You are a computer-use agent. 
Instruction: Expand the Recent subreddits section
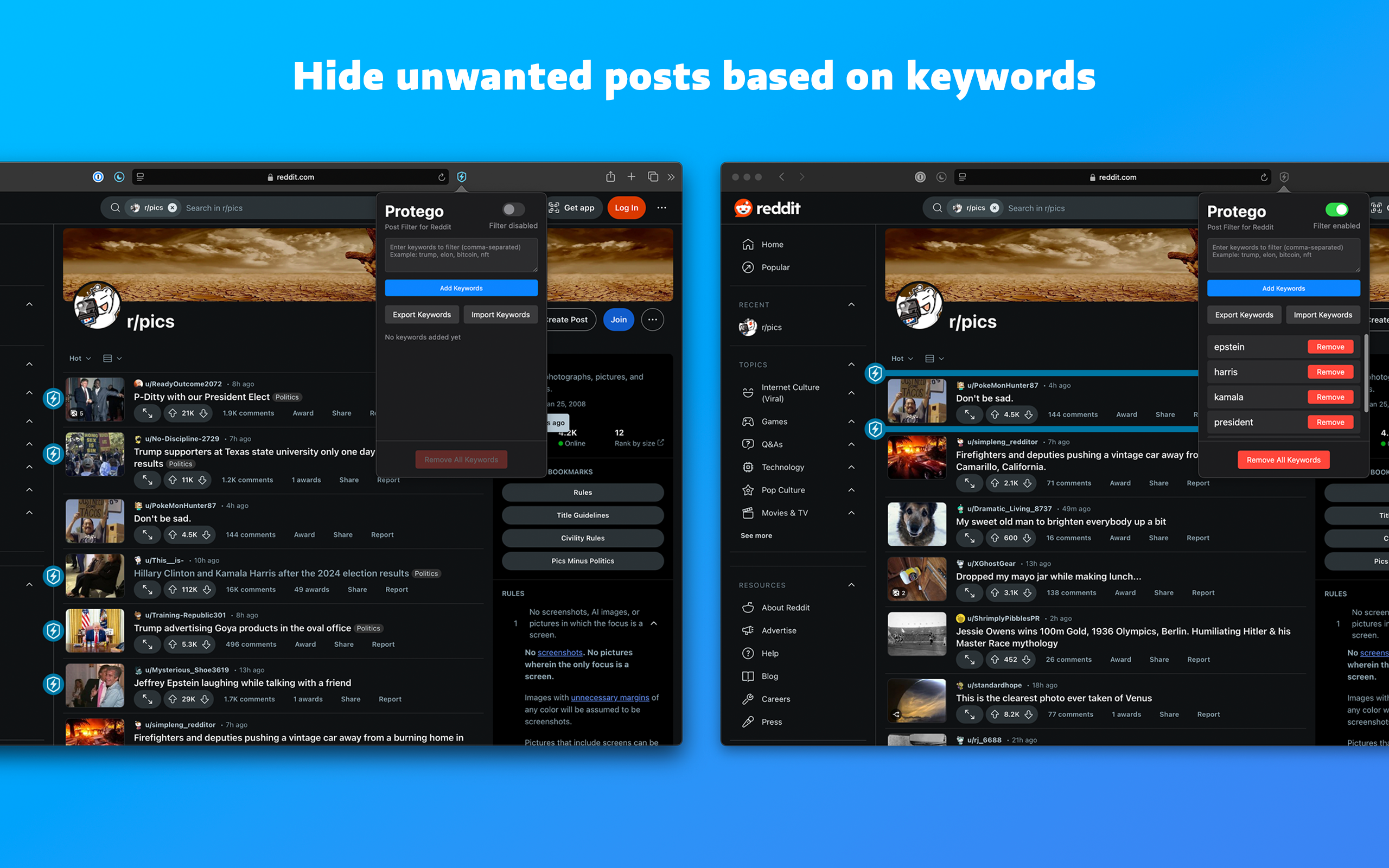click(x=849, y=304)
